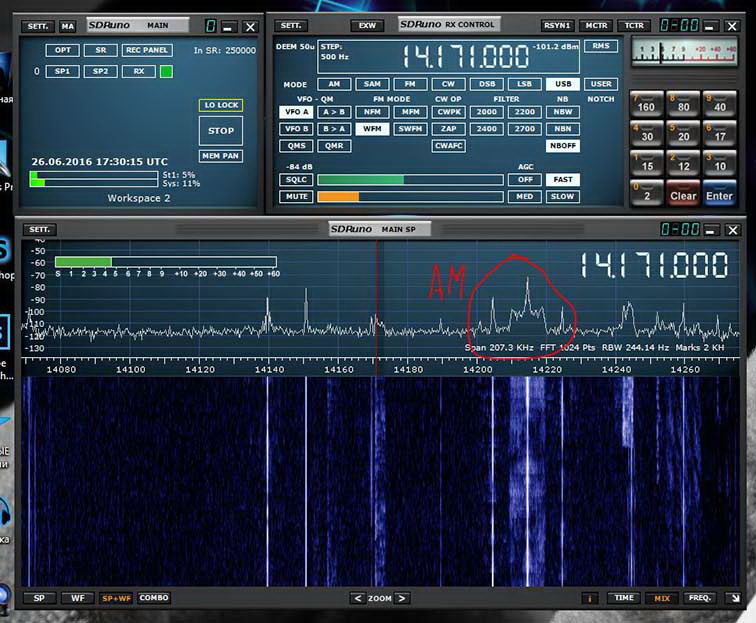756x623 pixels.
Task: Switch to LSB mode
Action: click(x=525, y=84)
